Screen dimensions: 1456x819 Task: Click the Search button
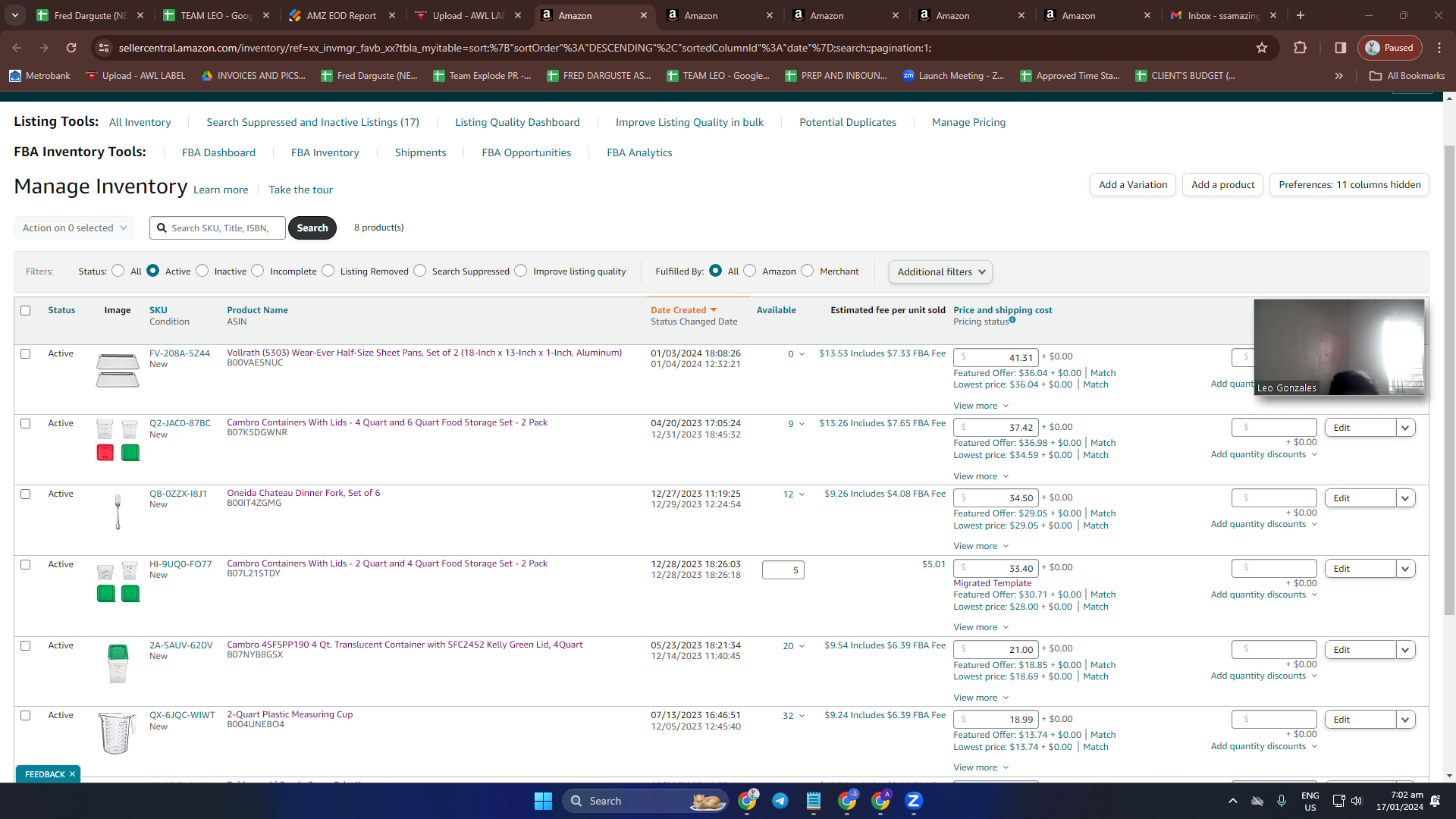click(312, 227)
